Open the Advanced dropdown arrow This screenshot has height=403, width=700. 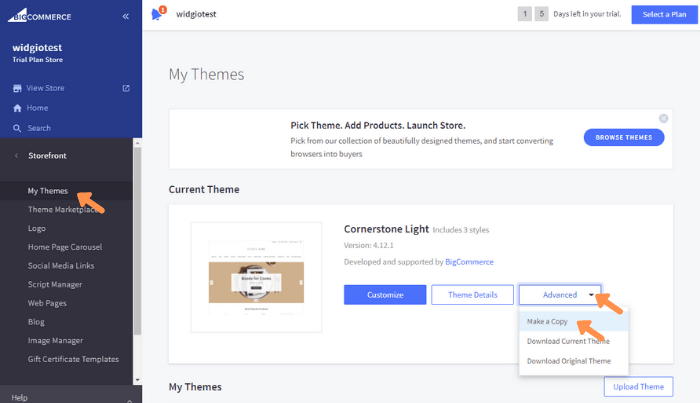click(x=591, y=295)
